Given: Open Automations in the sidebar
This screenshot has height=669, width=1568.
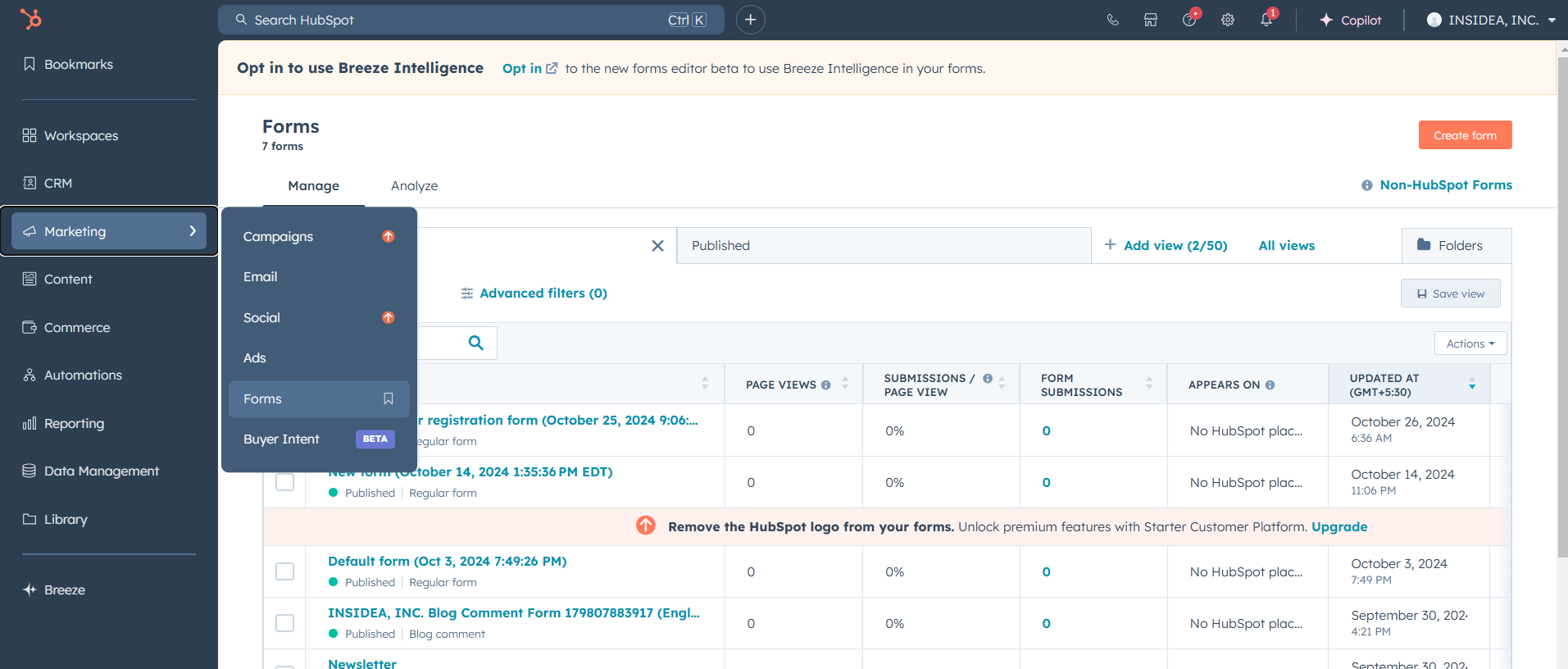Looking at the screenshot, I should coord(72,375).
